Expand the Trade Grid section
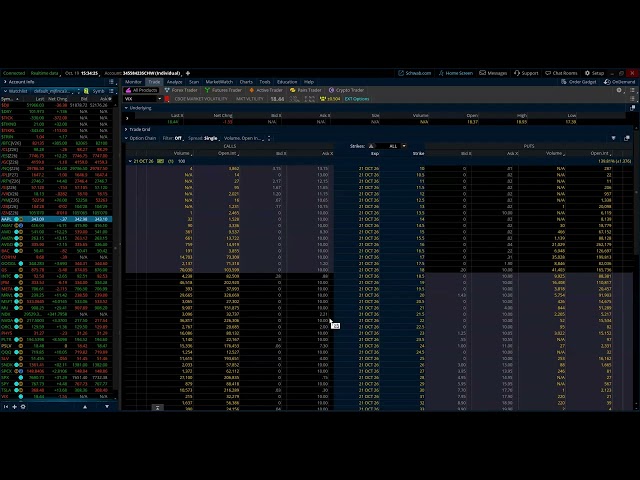640x480 pixels. point(126,129)
